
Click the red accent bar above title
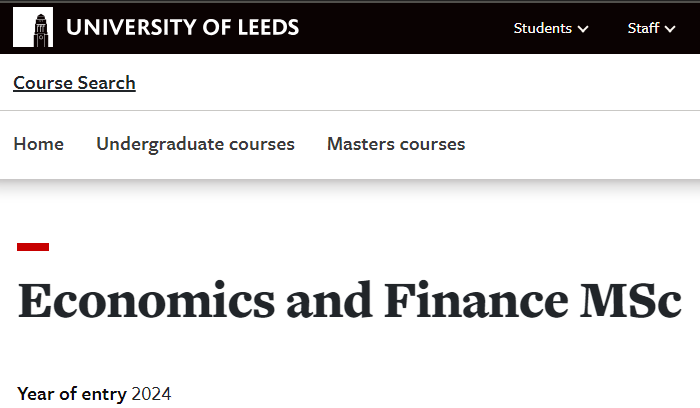33,247
